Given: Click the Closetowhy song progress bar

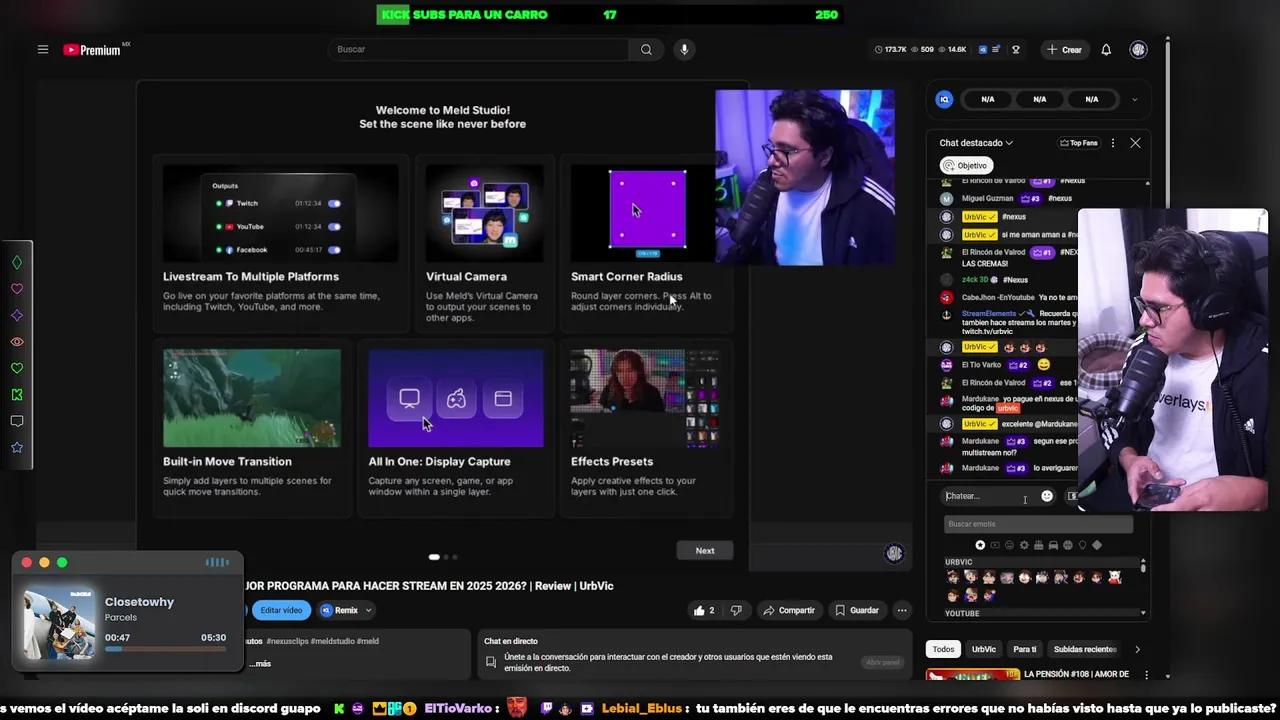Looking at the screenshot, I should click(x=165, y=649).
